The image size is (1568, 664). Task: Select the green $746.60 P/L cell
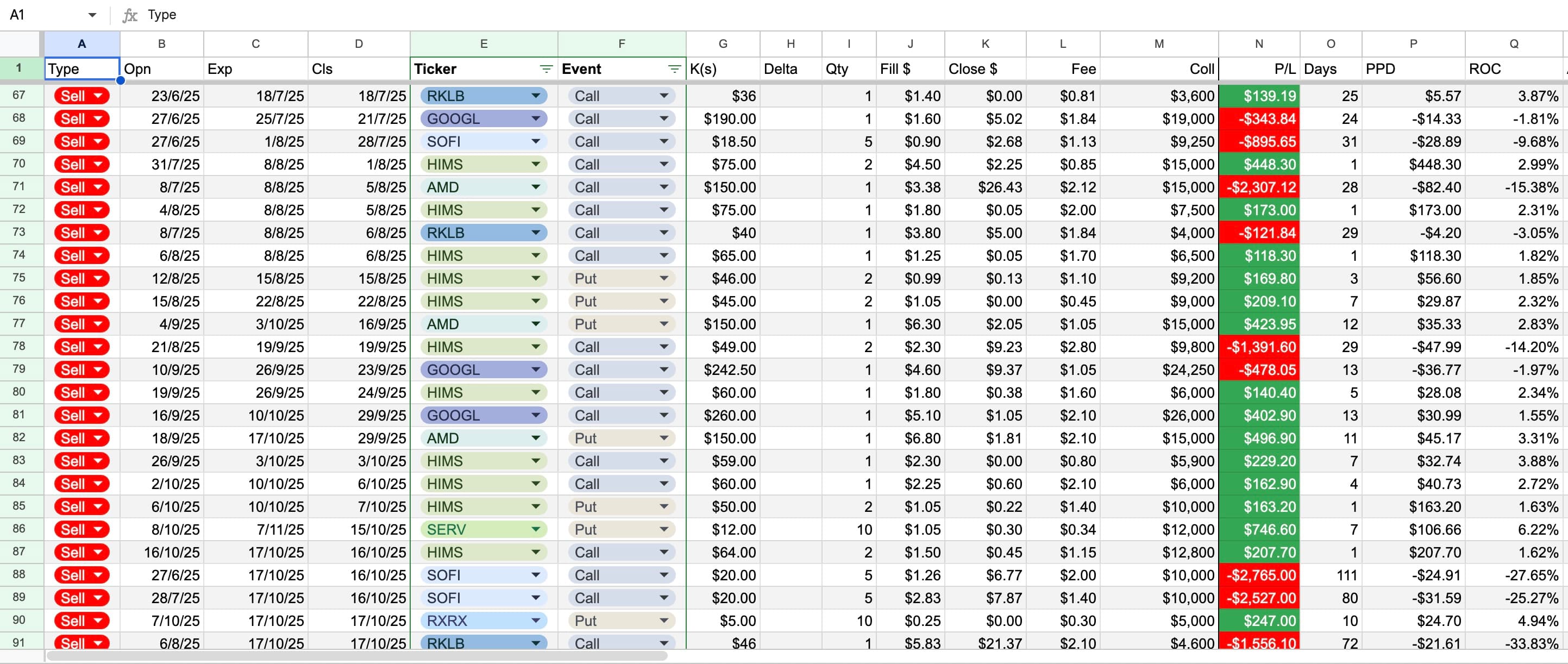(1258, 529)
